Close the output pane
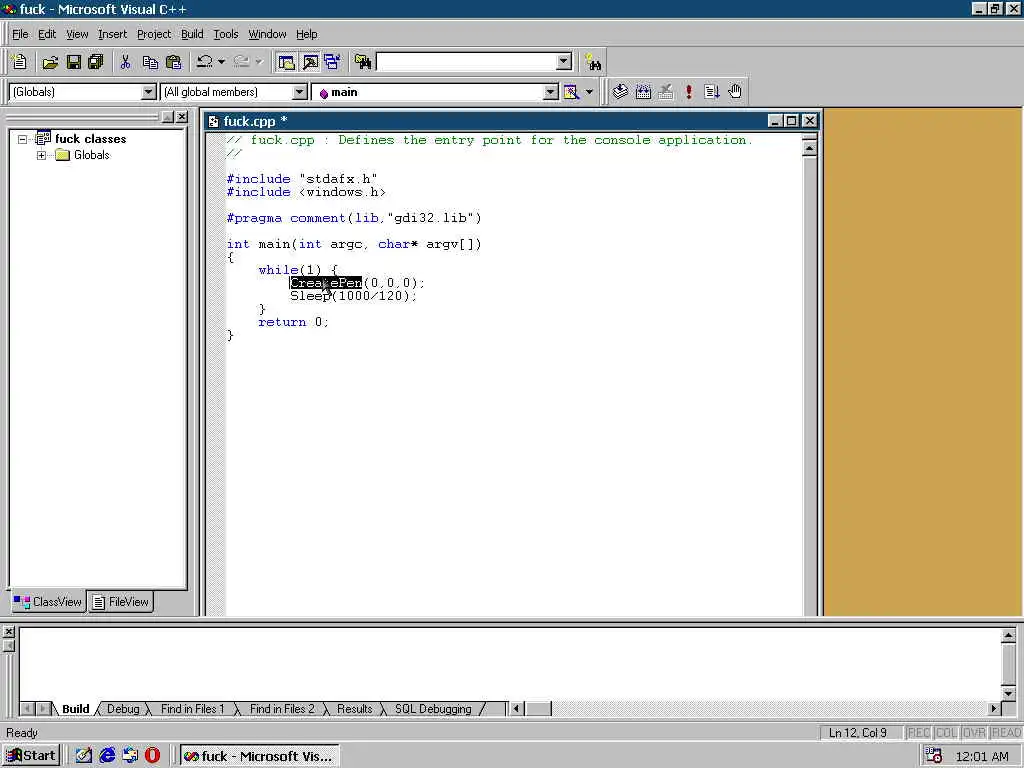Screen dimensions: 1024x768 [8, 632]
